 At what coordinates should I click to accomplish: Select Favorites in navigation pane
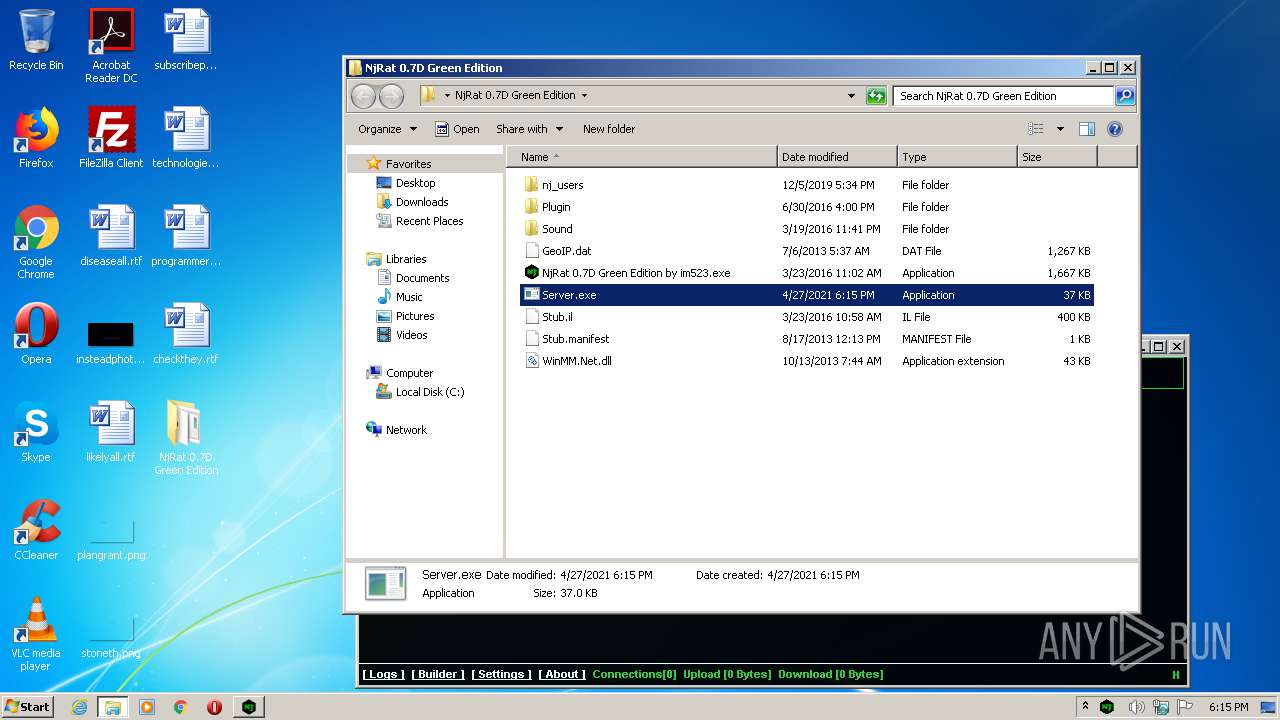[408, 164]
